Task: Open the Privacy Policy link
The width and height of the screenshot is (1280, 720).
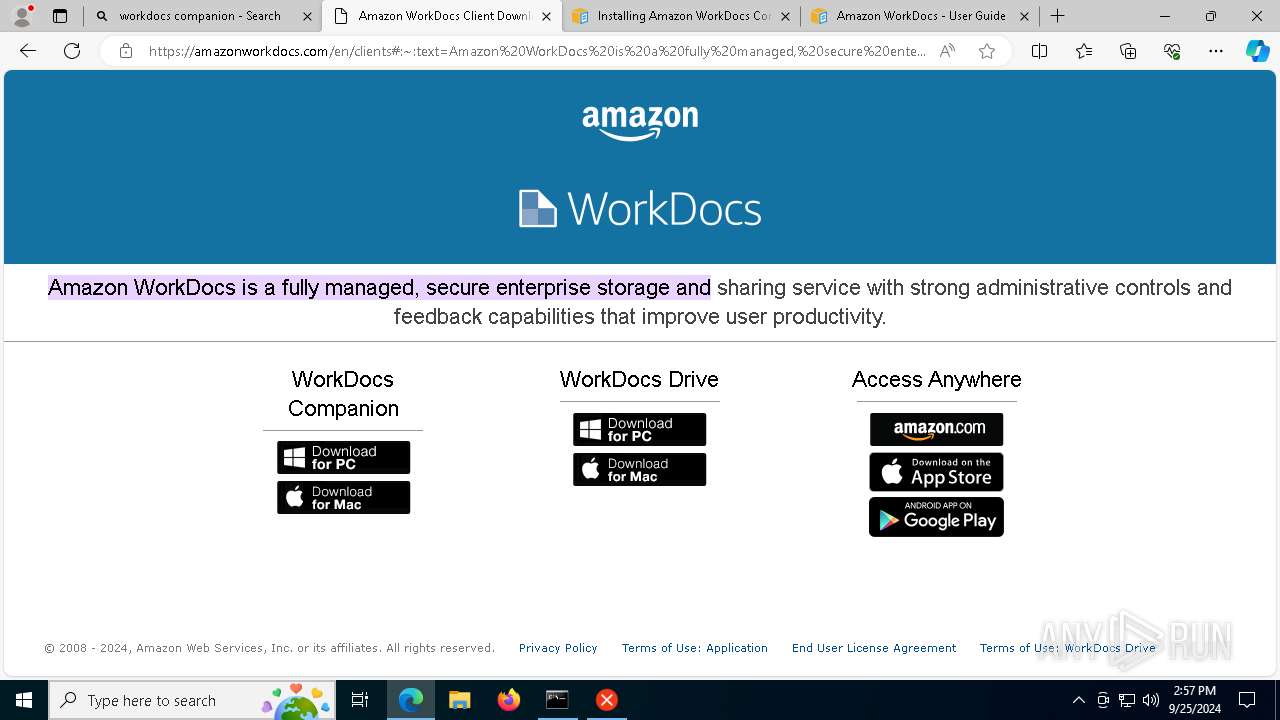Action: (558, 648)
